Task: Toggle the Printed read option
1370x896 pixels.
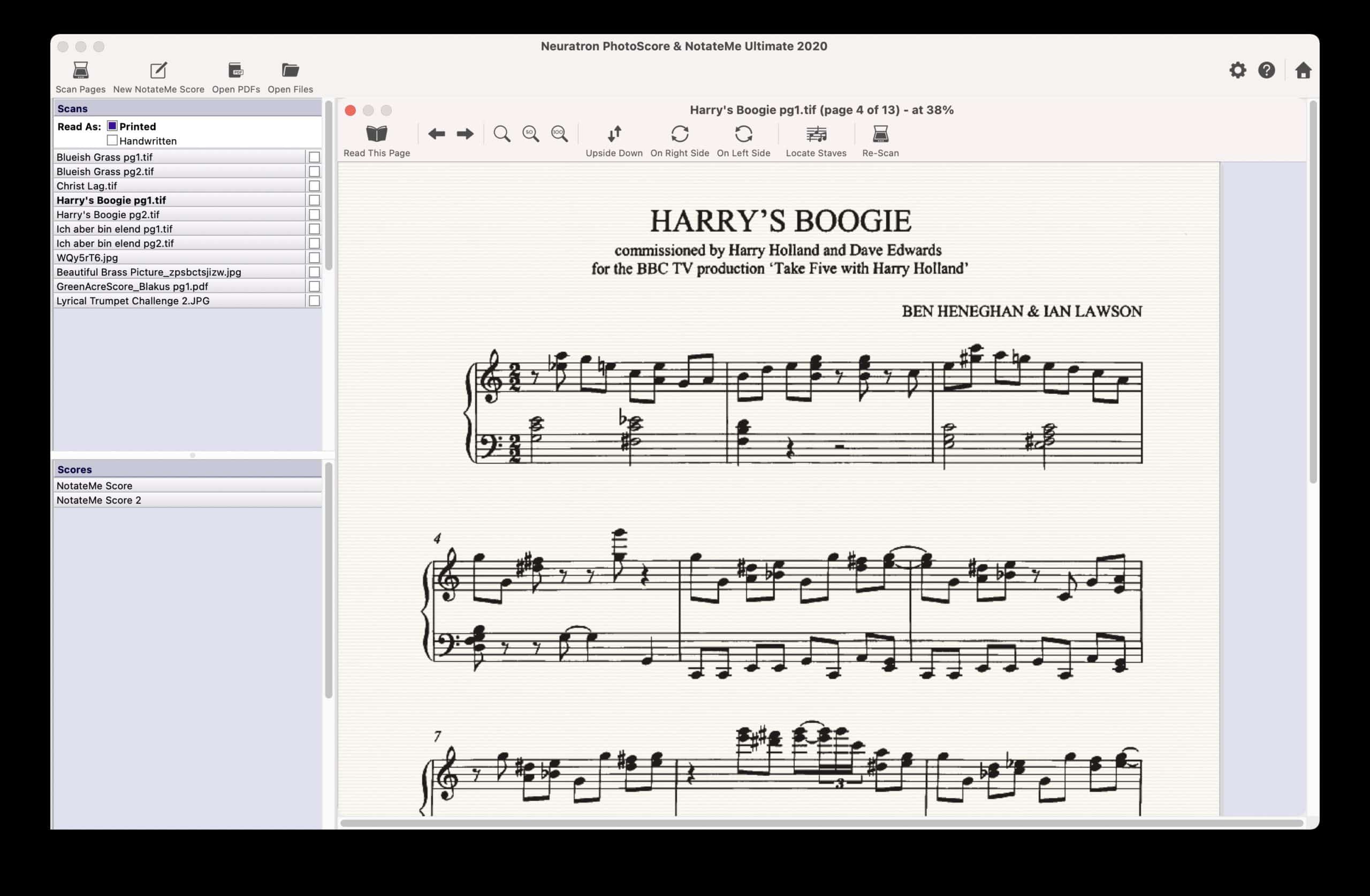Action: (x=113, y=126)
